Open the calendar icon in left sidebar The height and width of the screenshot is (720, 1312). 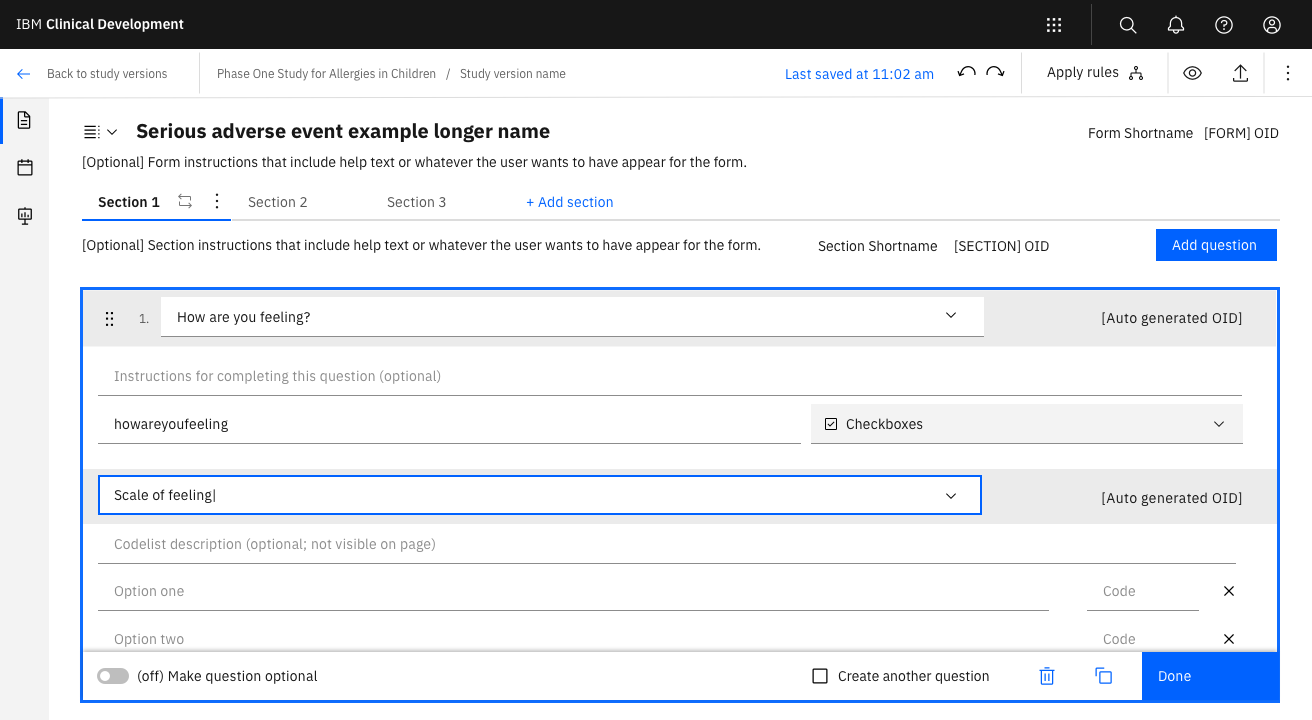click(x=25, y=168)
